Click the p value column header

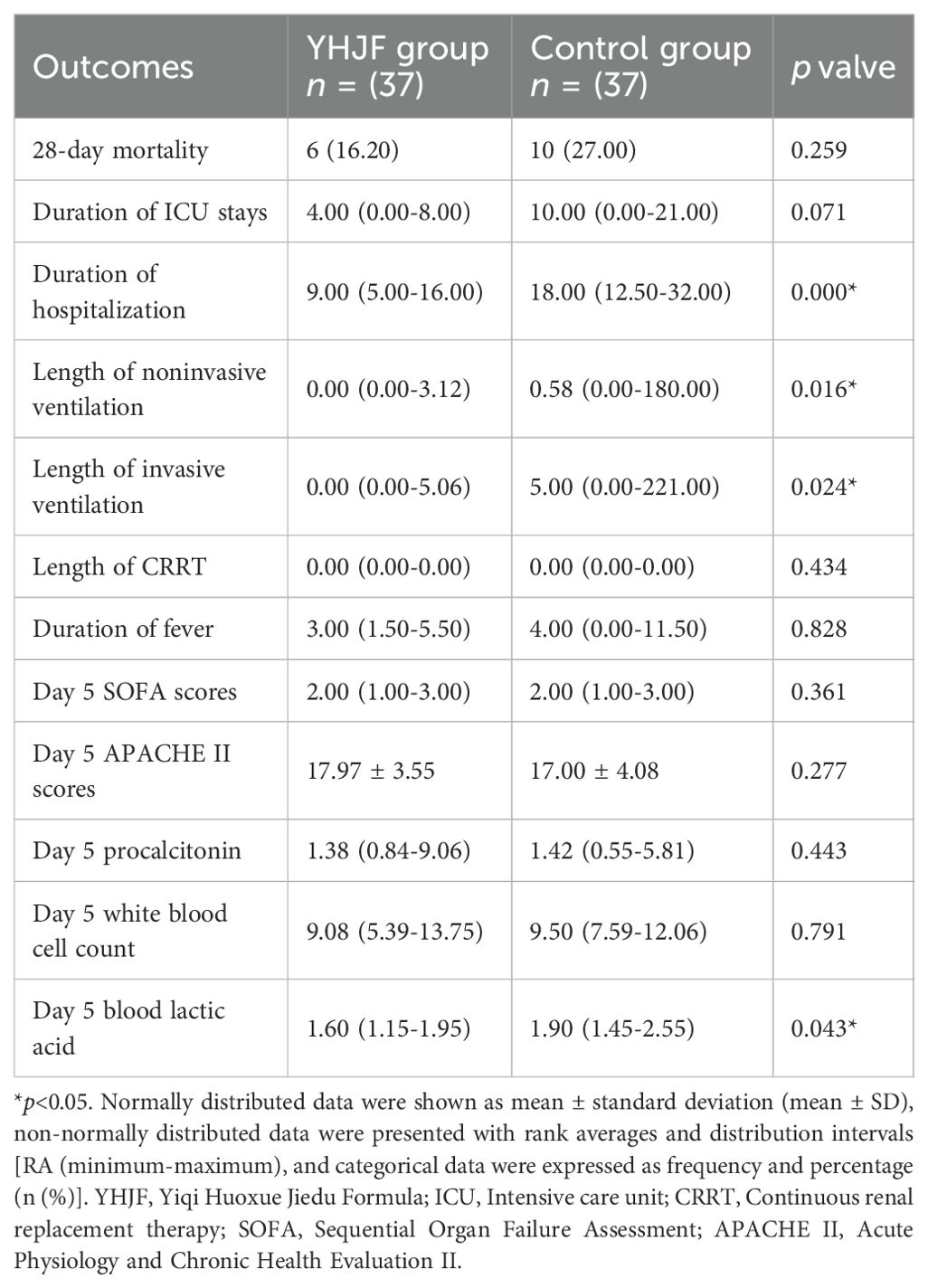pyautogui.click(x=843, y=67)
